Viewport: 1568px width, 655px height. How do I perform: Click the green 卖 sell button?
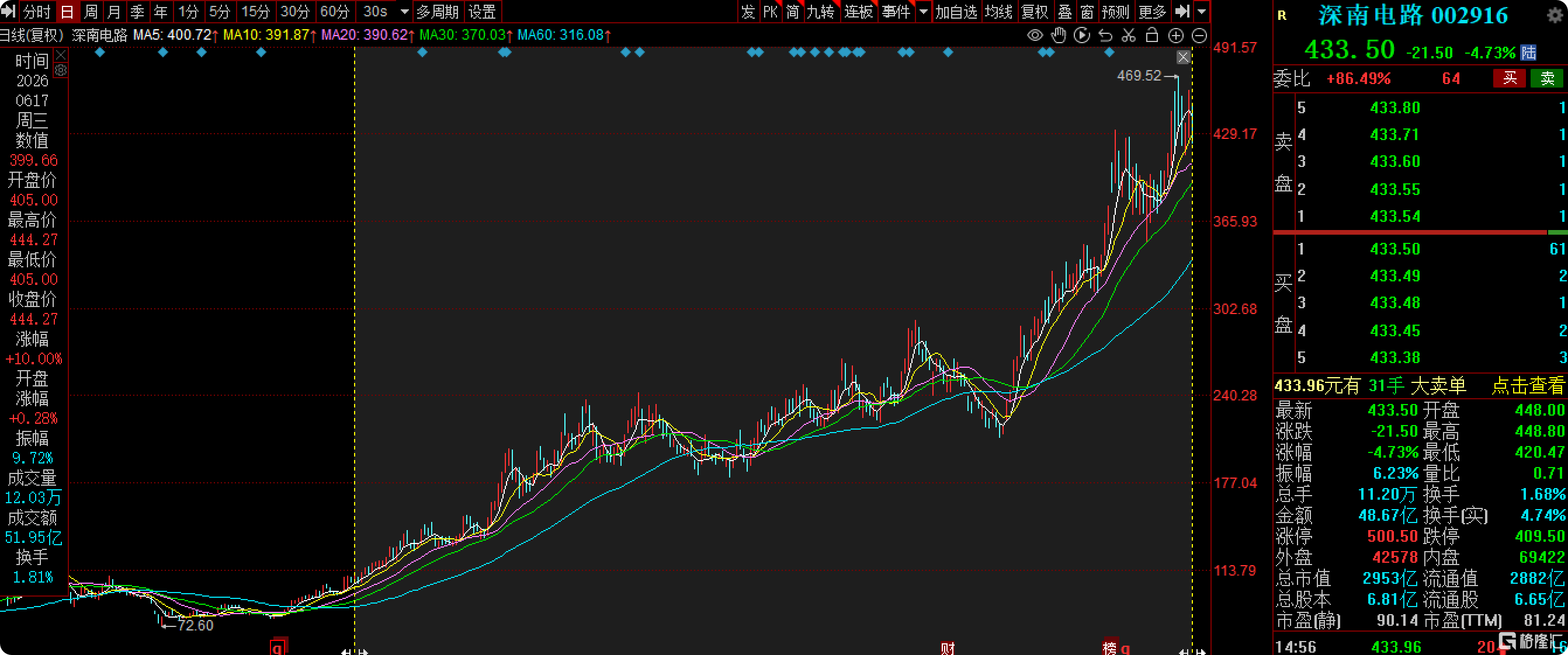1548,78
